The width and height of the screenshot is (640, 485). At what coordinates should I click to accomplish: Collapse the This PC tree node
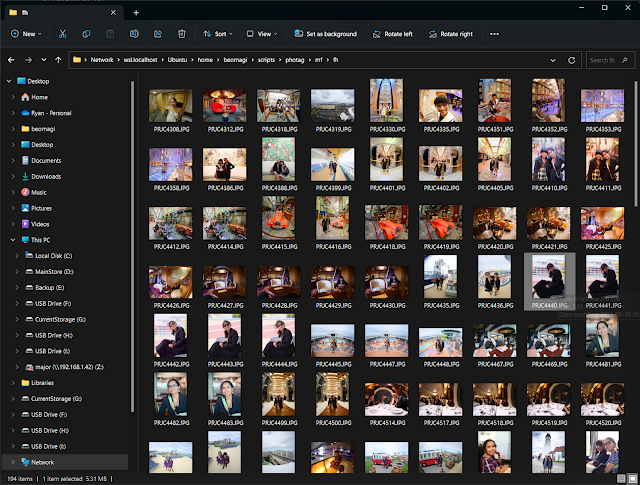pyautogui.click(x=13, y=240)
